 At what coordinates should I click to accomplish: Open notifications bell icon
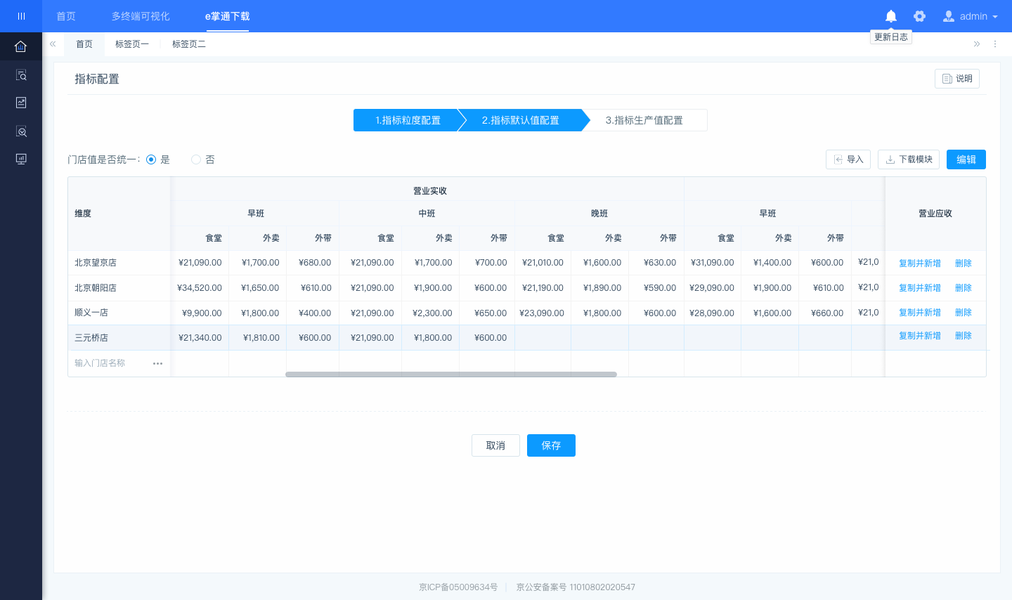click(x=891, y=16)
